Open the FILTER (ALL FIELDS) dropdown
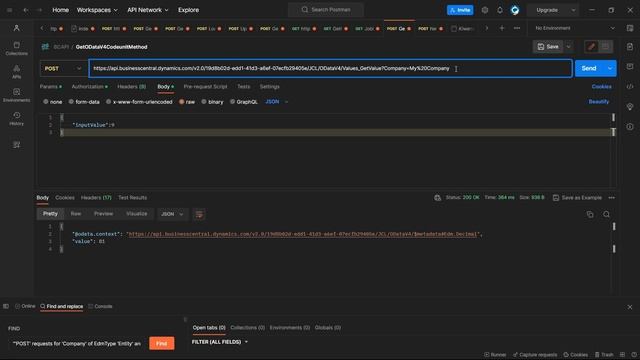640x360 pixels. pos(220,342)
